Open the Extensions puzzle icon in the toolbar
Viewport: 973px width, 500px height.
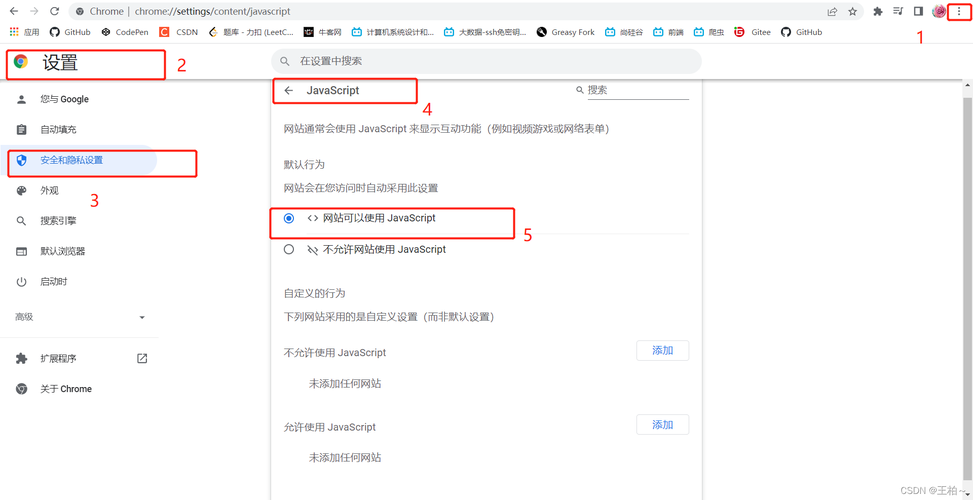tap(877, 11)
